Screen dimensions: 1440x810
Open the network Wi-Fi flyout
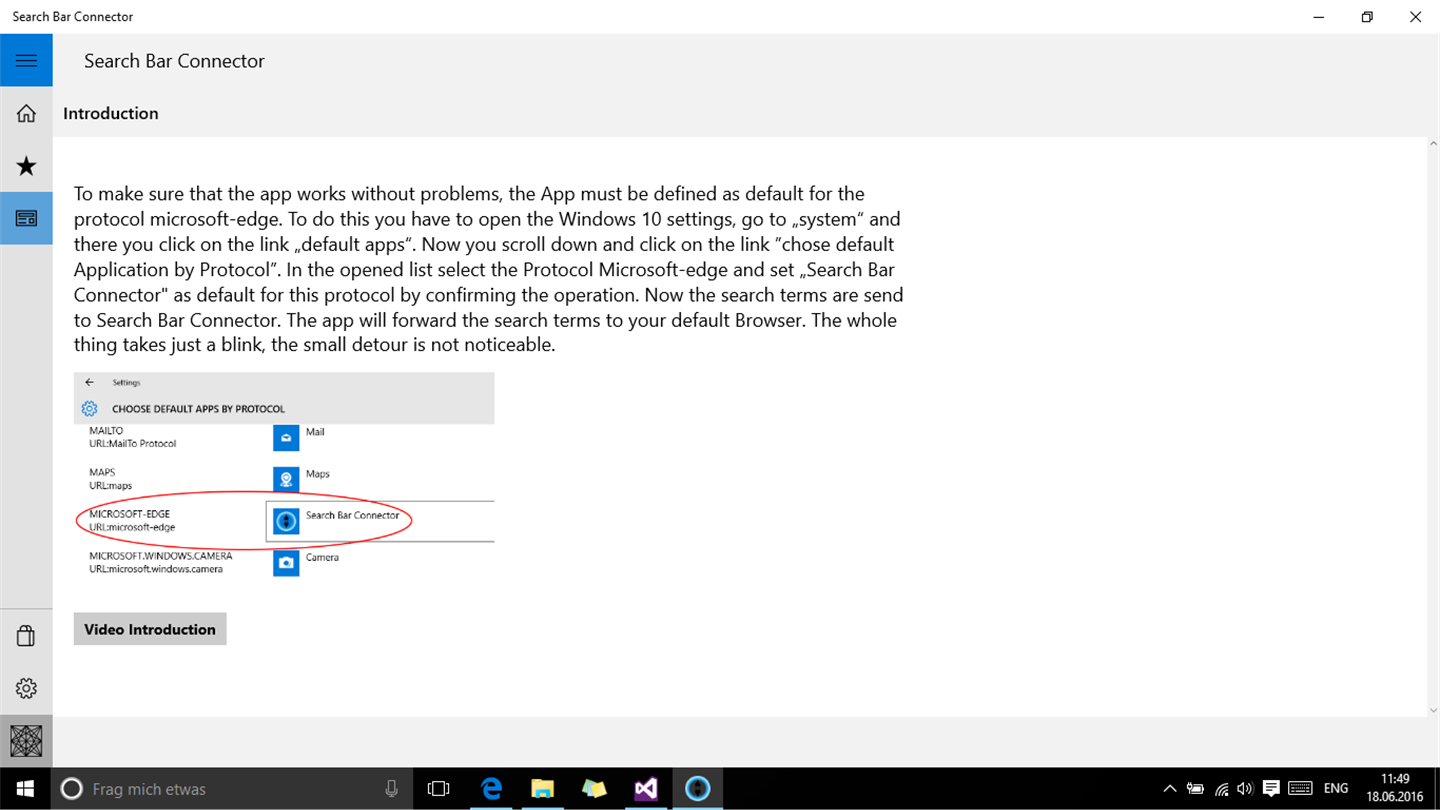pos(1221,789)
